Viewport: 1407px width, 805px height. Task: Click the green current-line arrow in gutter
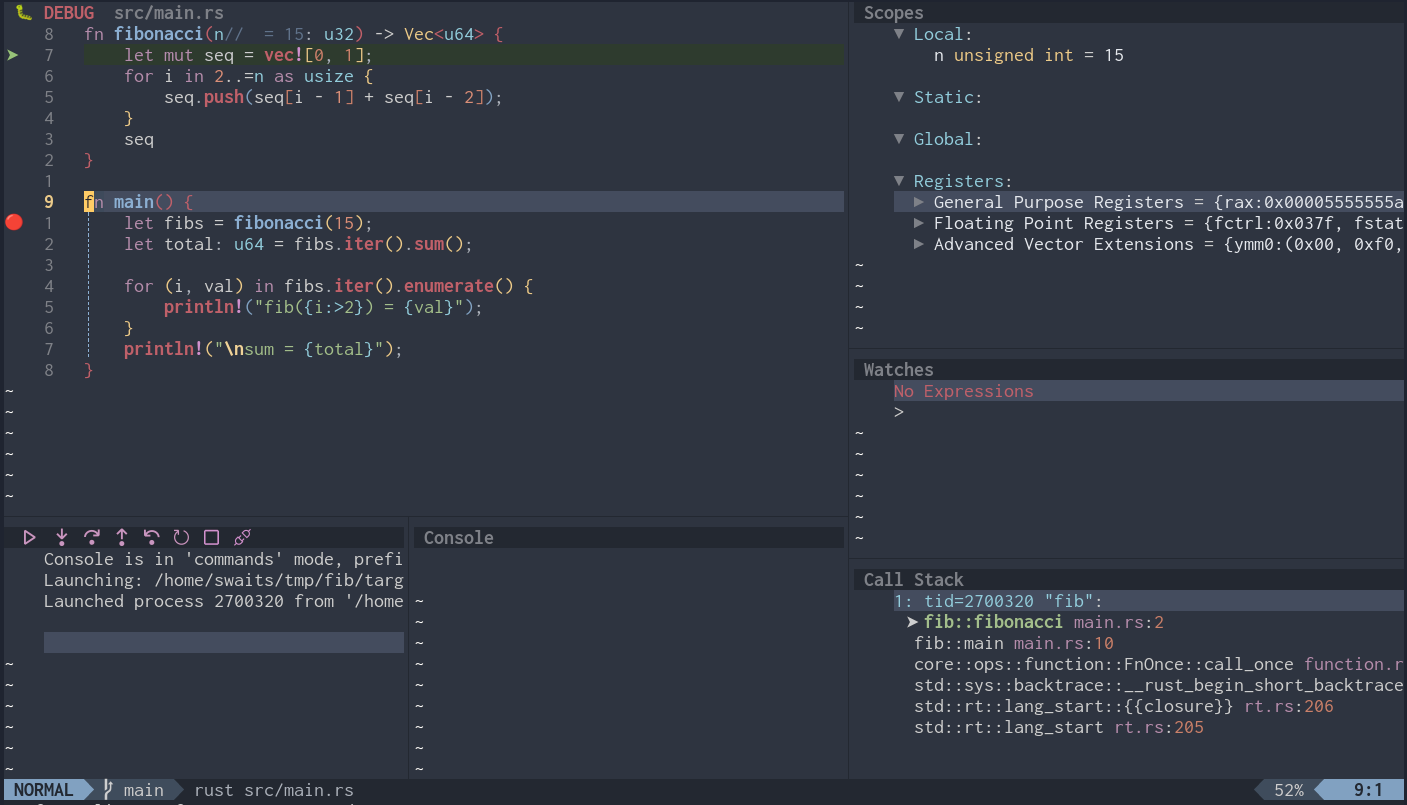(x=12, y=55)
